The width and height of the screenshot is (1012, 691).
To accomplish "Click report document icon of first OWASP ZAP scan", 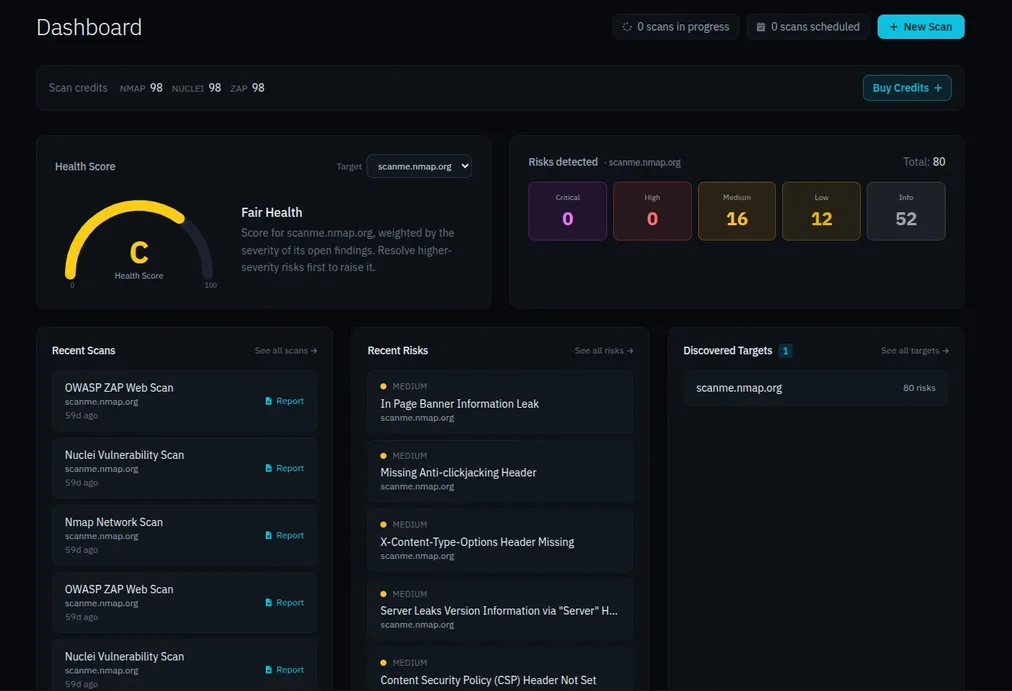I will pyautogui.click(x=268, y=401).
